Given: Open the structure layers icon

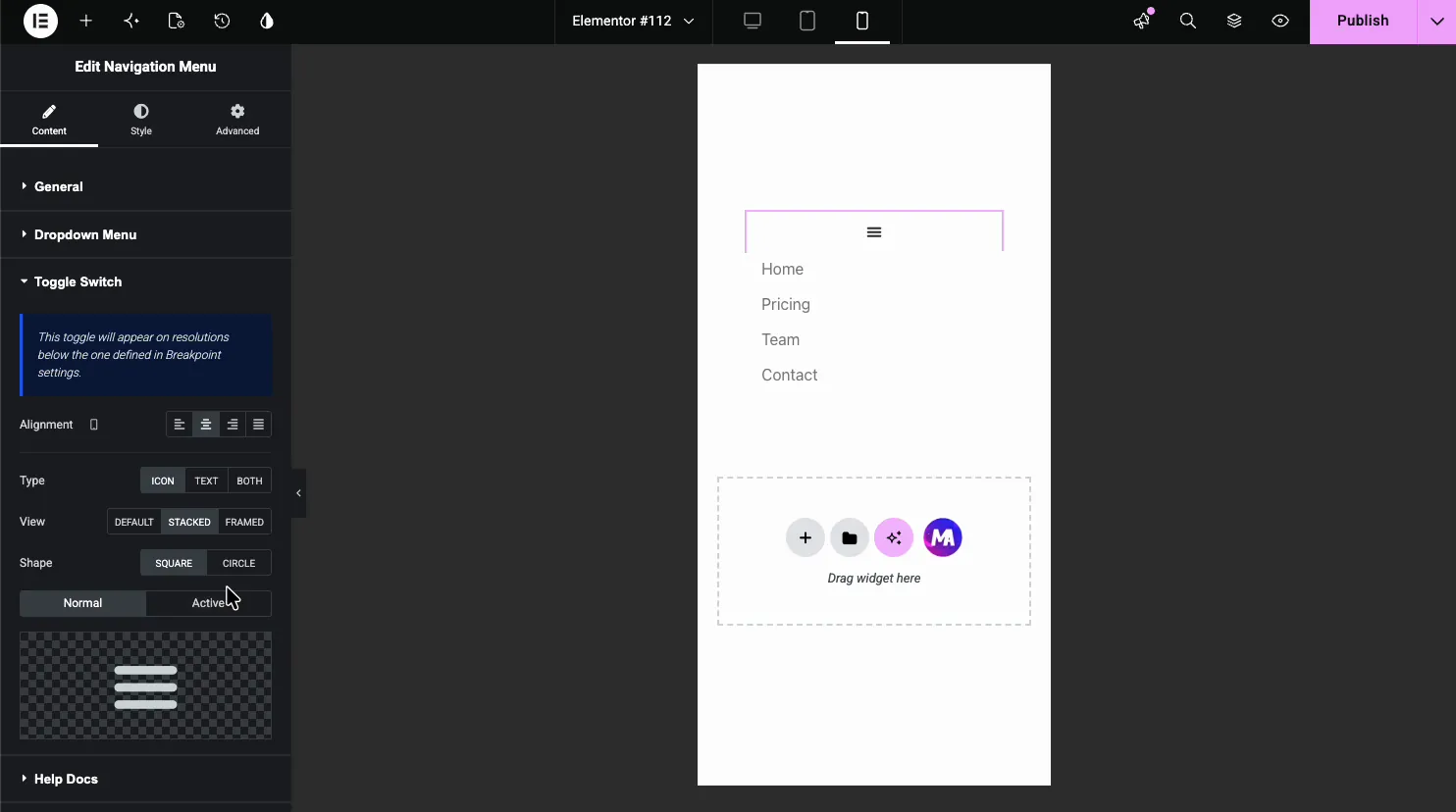Looking at the screenshot, I should (x=1234, y=21).
